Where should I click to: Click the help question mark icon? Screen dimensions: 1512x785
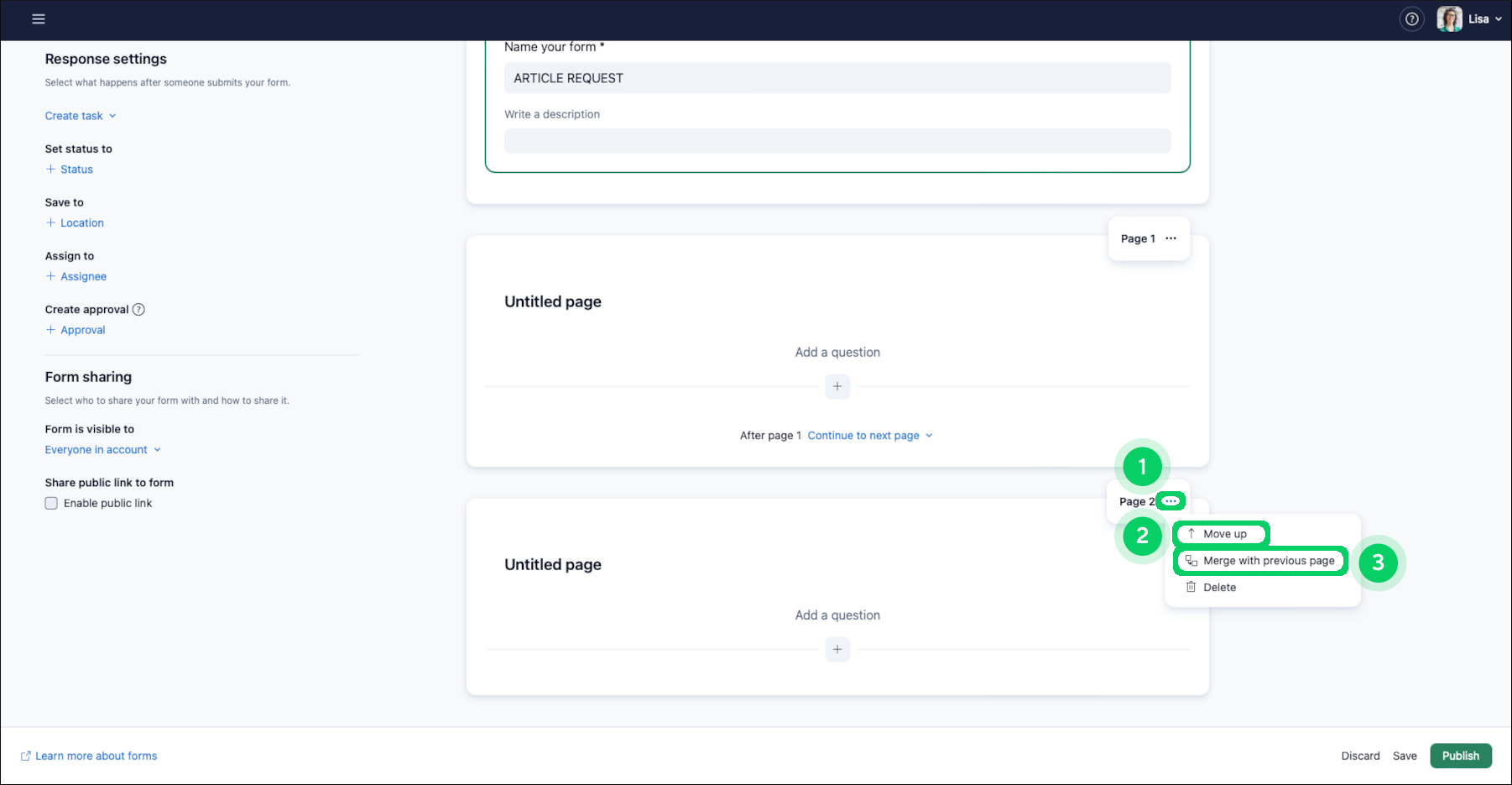pyautogui.click(x=1412, y=19)
